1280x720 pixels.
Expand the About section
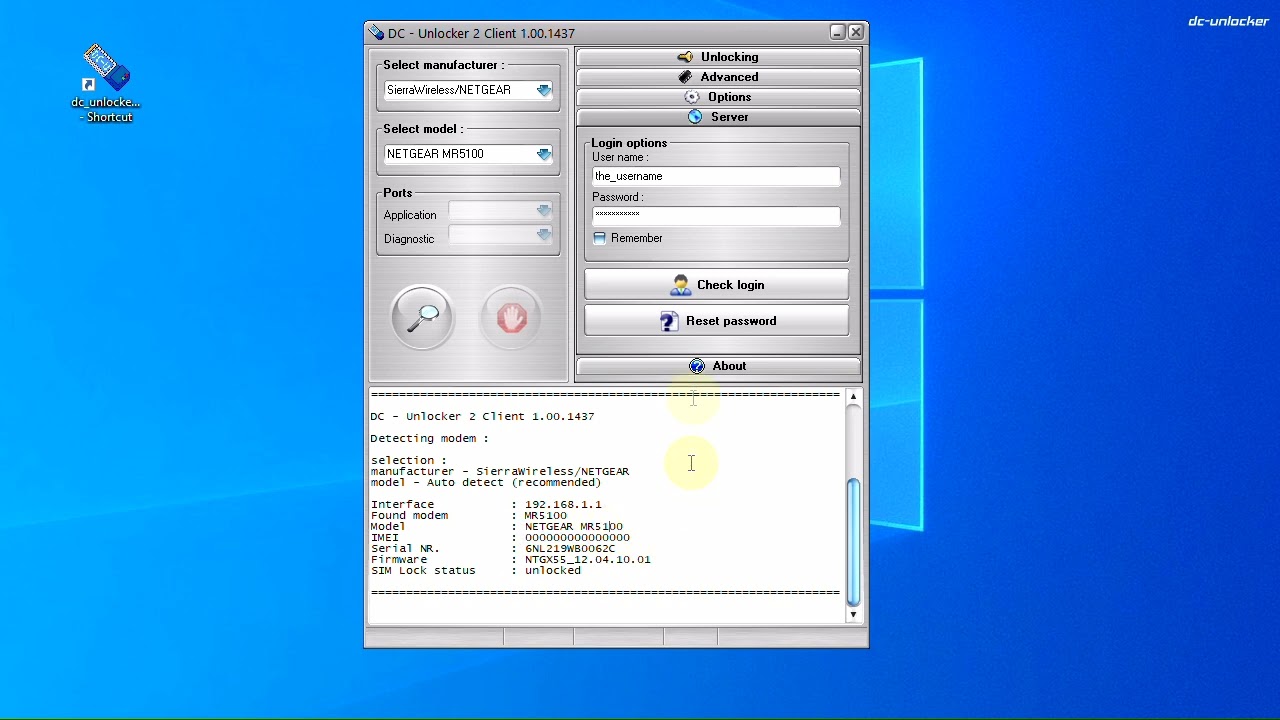718,366
